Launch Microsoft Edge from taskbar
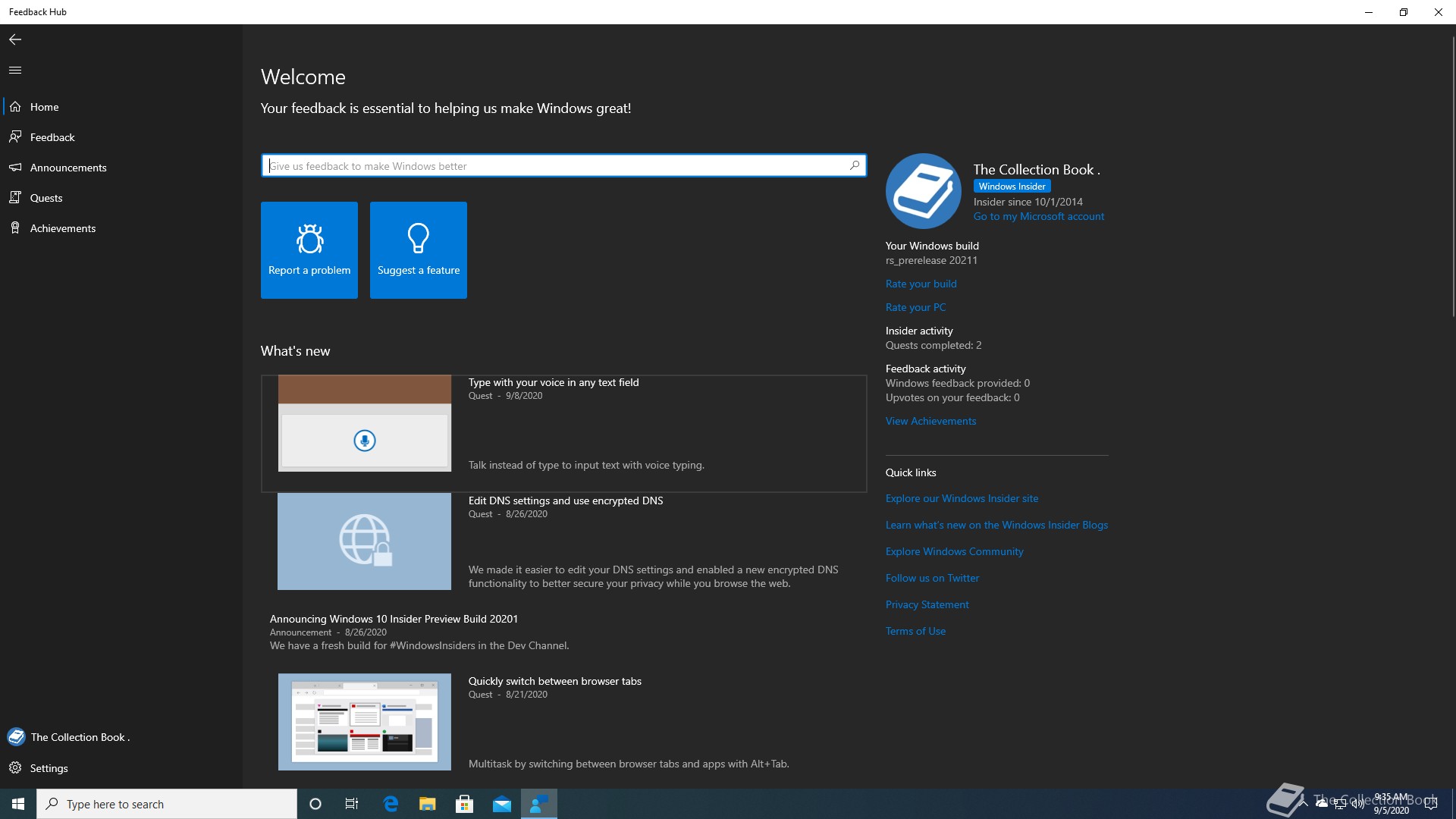 (x=391, y=804)
